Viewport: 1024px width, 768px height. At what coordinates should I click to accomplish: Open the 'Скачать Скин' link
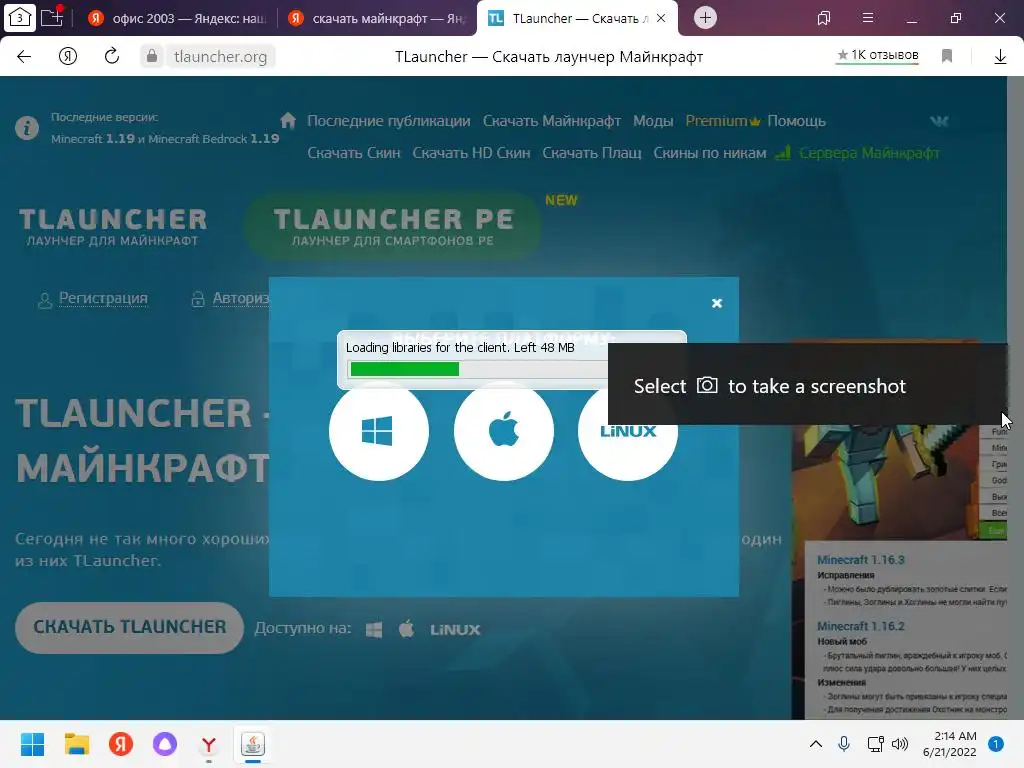353,153
